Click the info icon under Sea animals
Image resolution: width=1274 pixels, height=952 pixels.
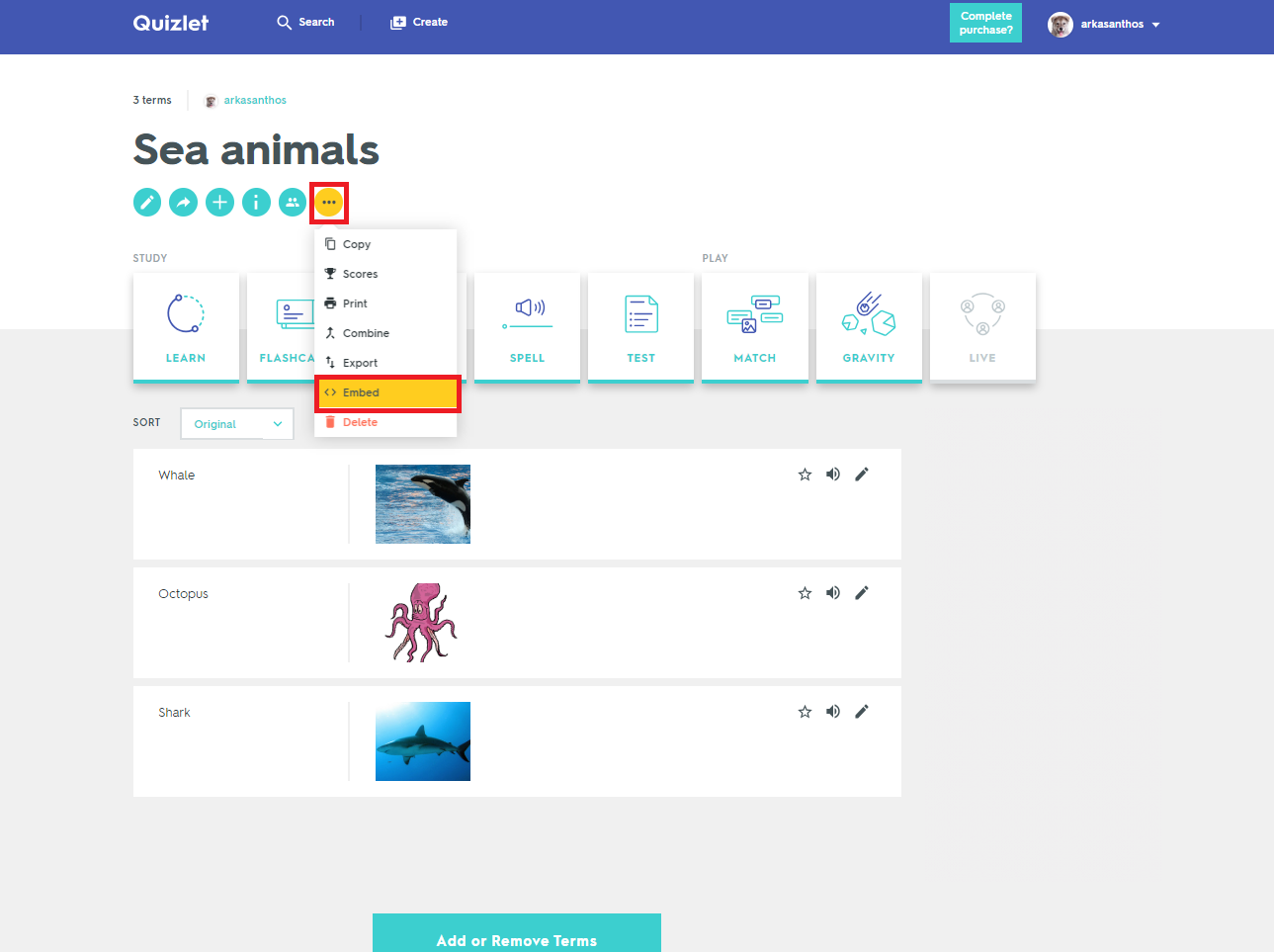[x=256, y=202]
